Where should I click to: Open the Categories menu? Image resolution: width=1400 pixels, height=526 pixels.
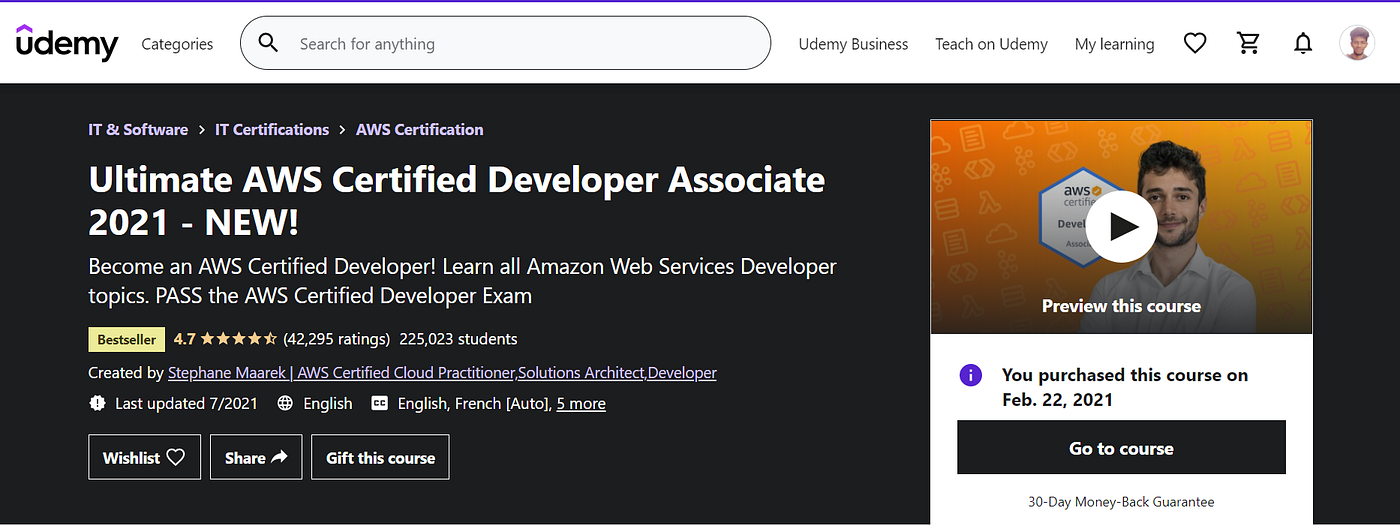click(x=177, y=44)
